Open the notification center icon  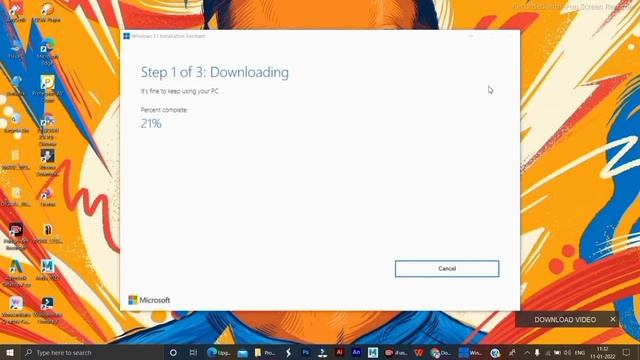[x=626, y=352]
